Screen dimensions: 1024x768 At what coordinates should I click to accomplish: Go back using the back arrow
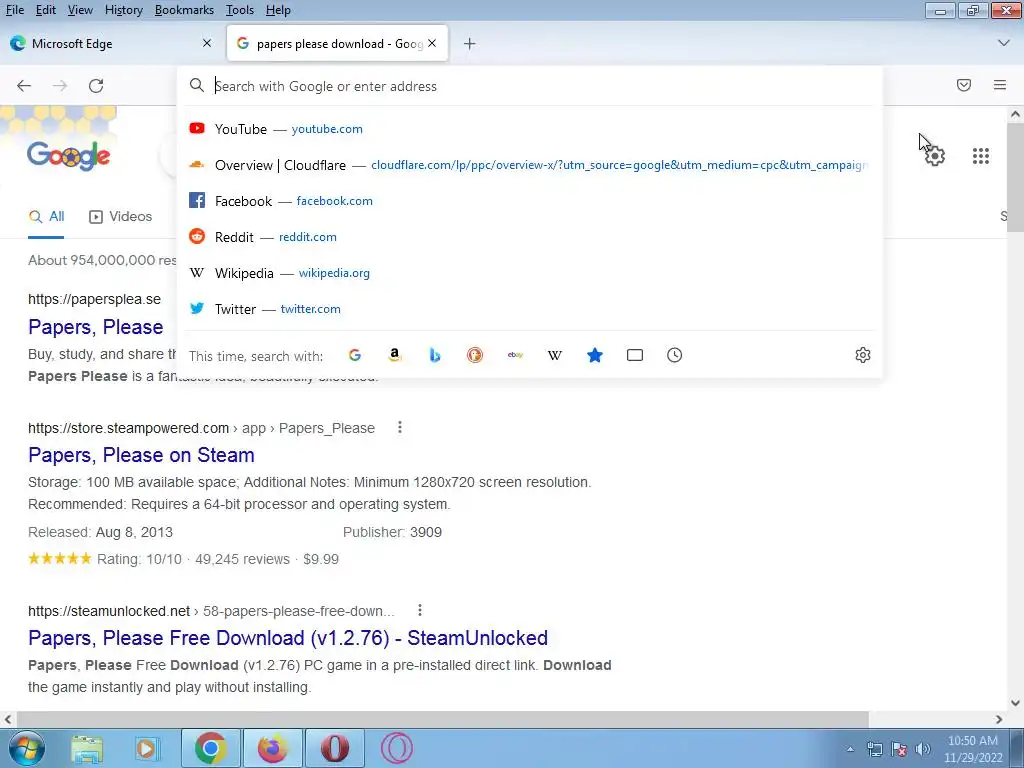(24, 86)
